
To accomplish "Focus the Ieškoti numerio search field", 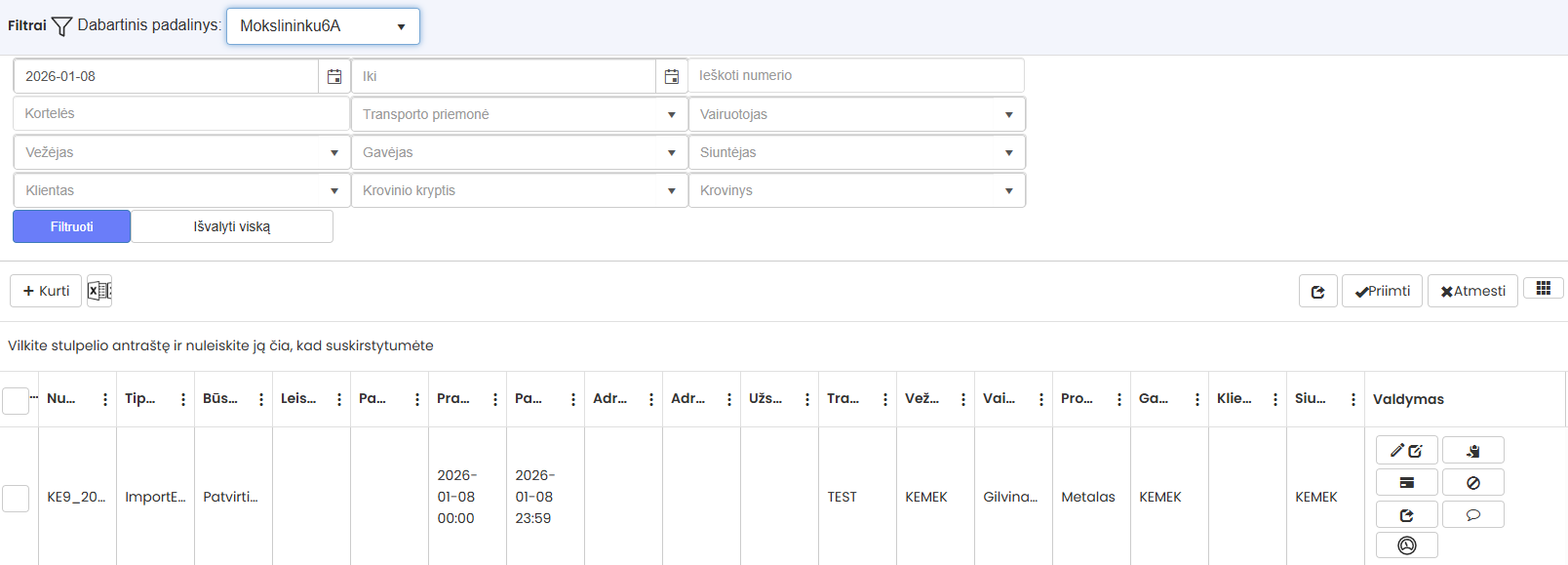I will click(856, 75).
